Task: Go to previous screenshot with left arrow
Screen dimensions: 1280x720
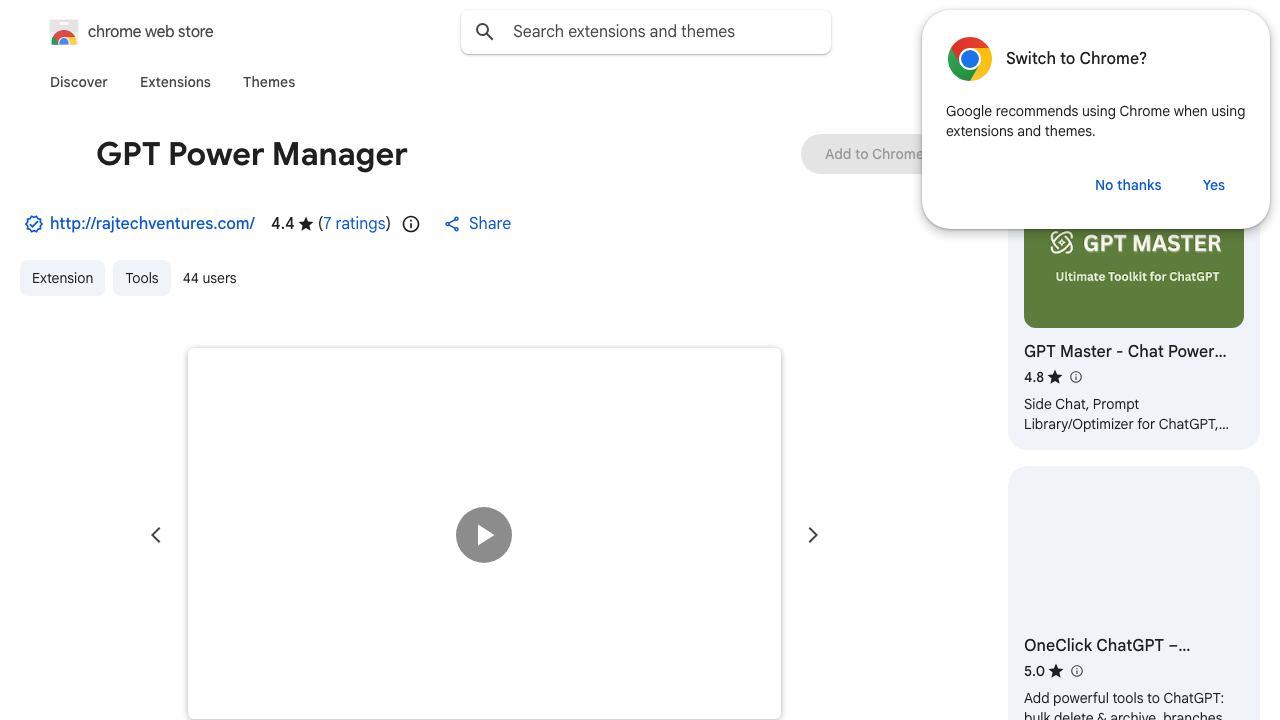Action: tap(156, 535)
